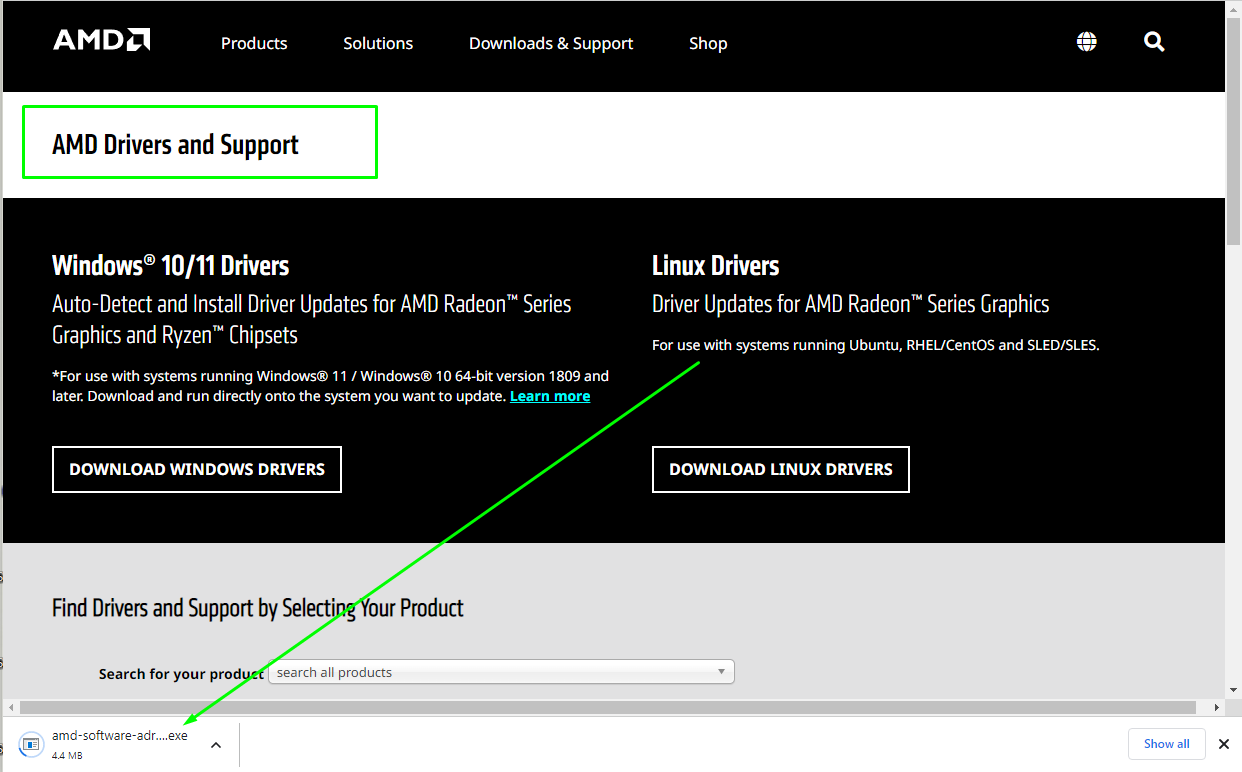Close the downloads bar
This screenshot has height=772, width=1242.
(1223, 744)
